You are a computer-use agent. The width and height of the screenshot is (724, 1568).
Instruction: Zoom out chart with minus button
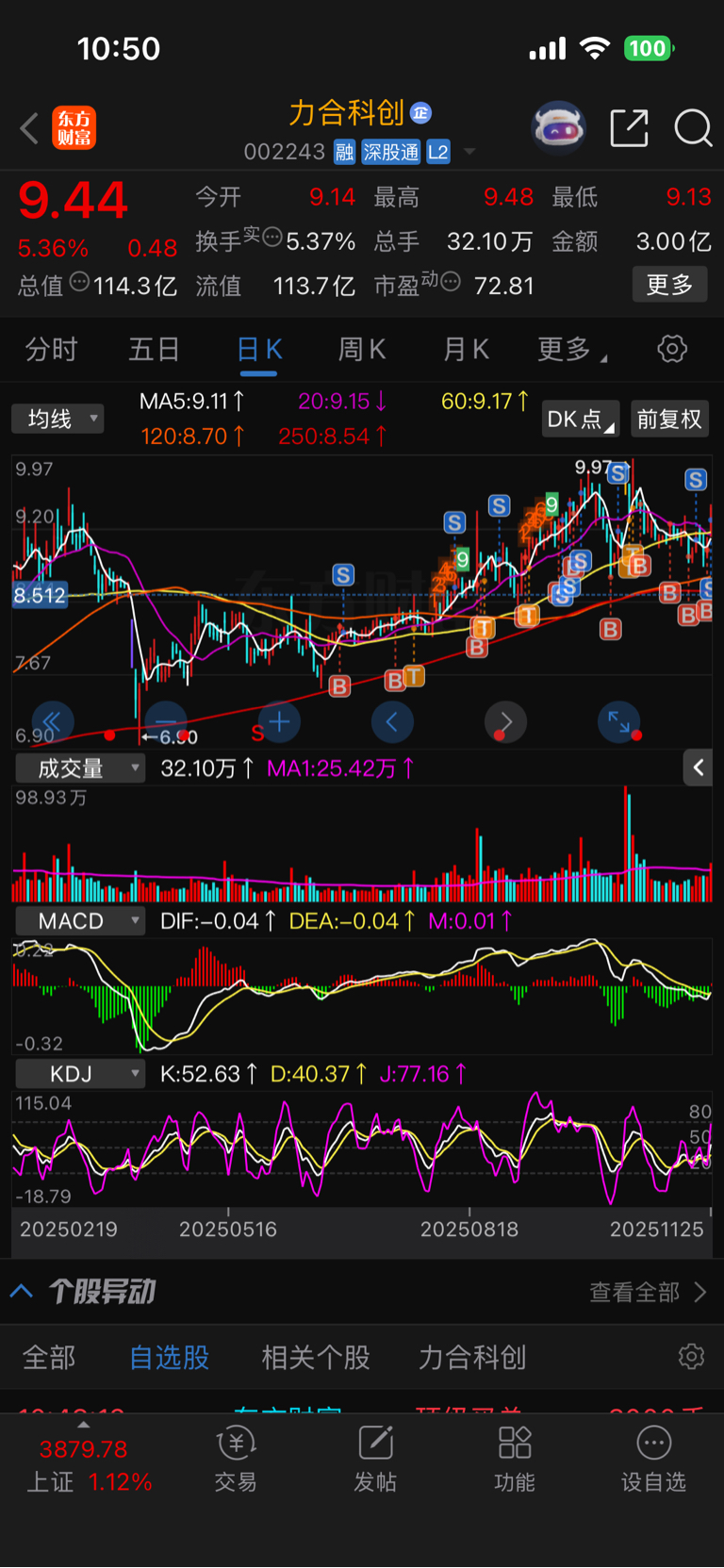166,723
